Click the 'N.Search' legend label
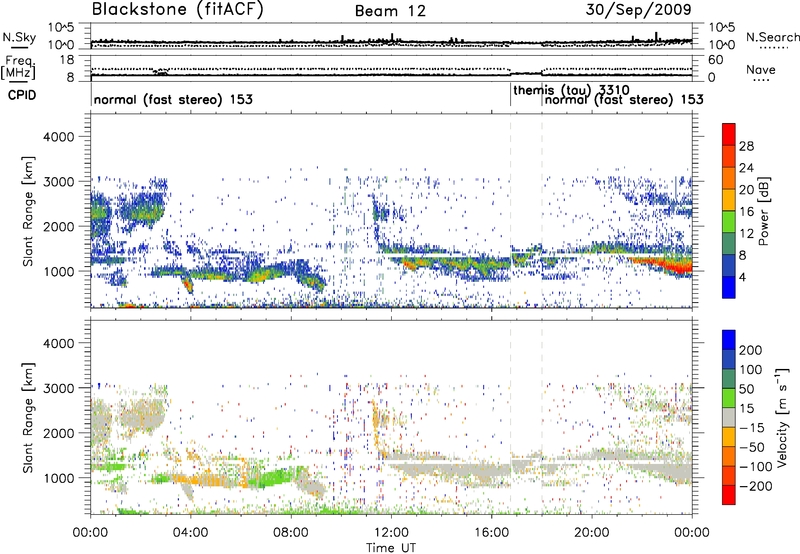 pos(773,37)
